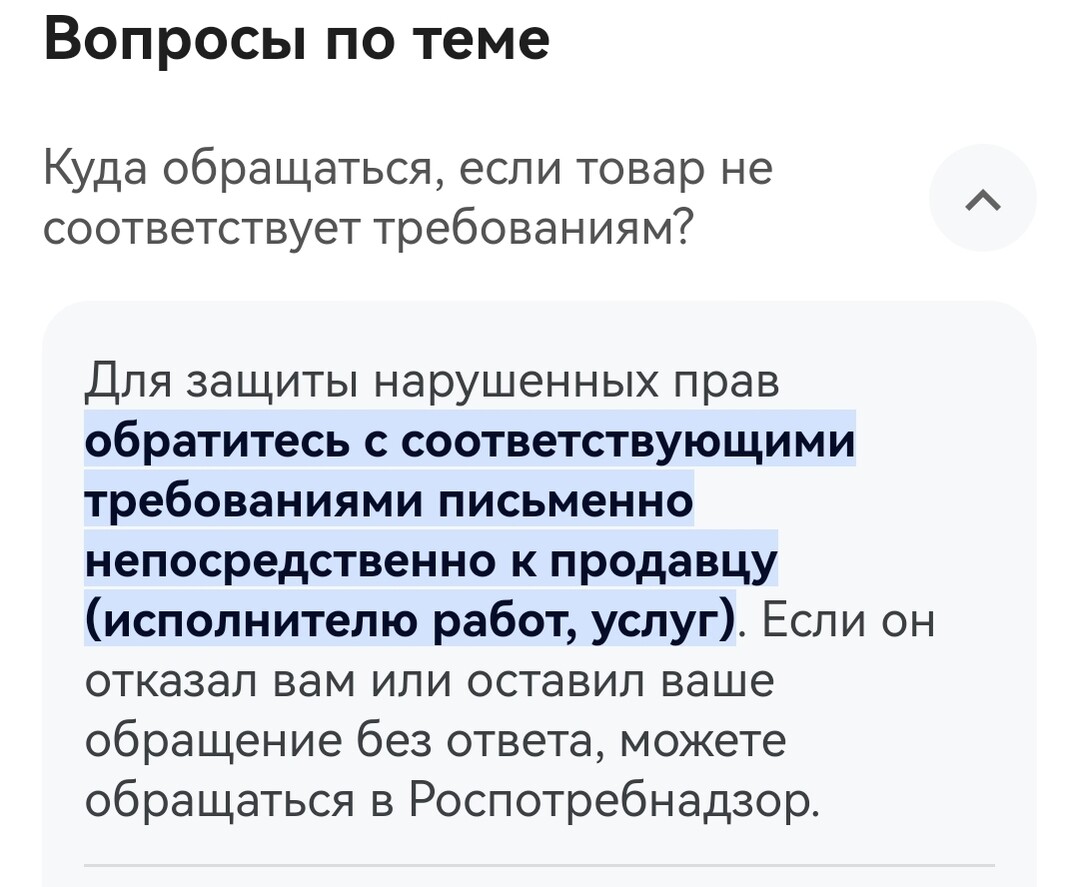1079x887 pixels.
Task: Click highlighted text "требованиями письменно"
Action: click(x=389, y=502)
